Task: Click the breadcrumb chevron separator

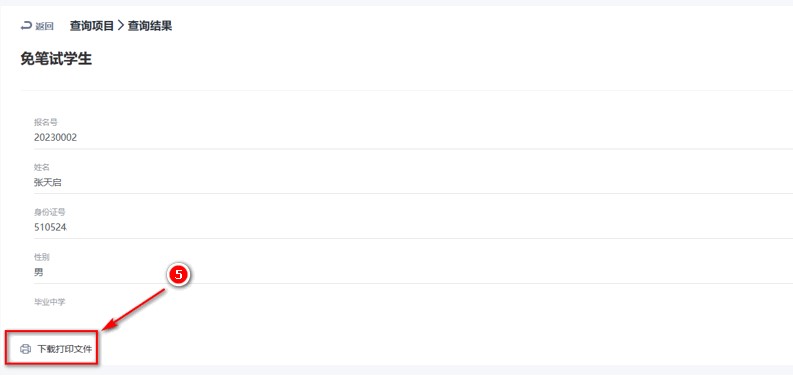Action: [x=120, y=26]
